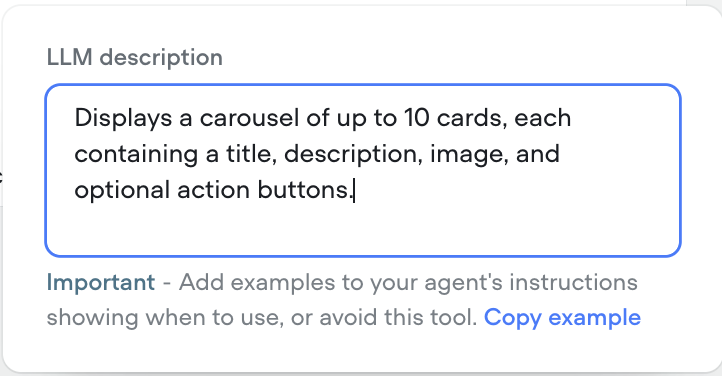This screenshot has width=722, height=376.
Task: Click the word 'each' ending the first line
Action: [543, 118]
